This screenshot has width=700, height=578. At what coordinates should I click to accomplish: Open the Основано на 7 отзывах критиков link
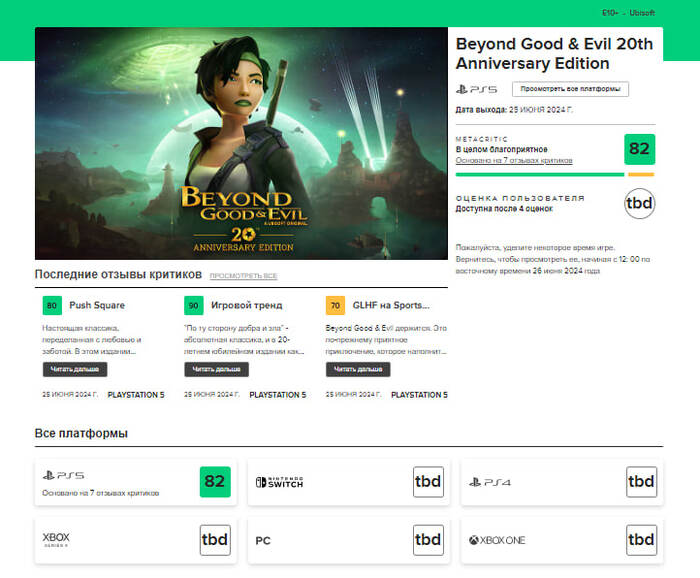click(514, 160)
